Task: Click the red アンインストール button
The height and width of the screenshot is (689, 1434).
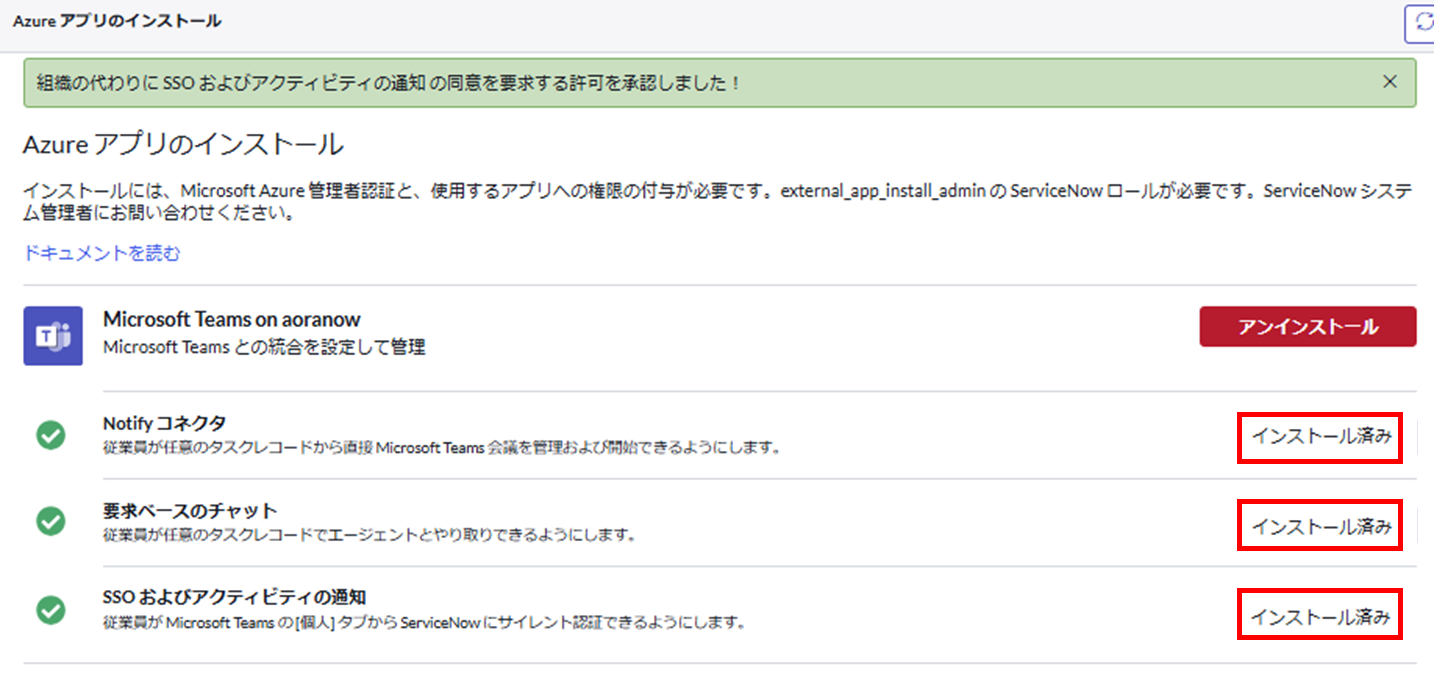Action: point(1308,327)
